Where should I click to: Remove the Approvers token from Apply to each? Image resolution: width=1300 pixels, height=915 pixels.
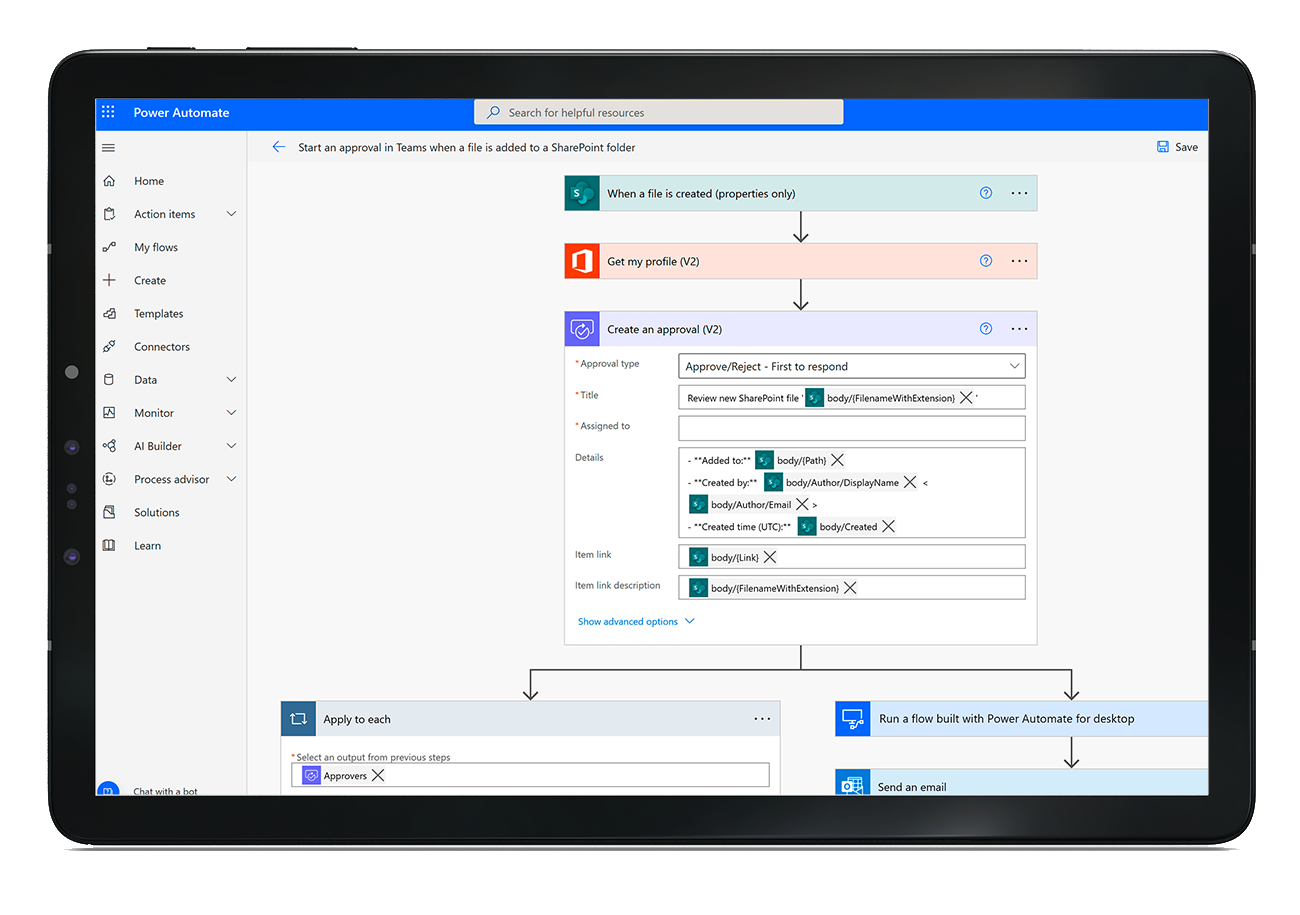378,776
